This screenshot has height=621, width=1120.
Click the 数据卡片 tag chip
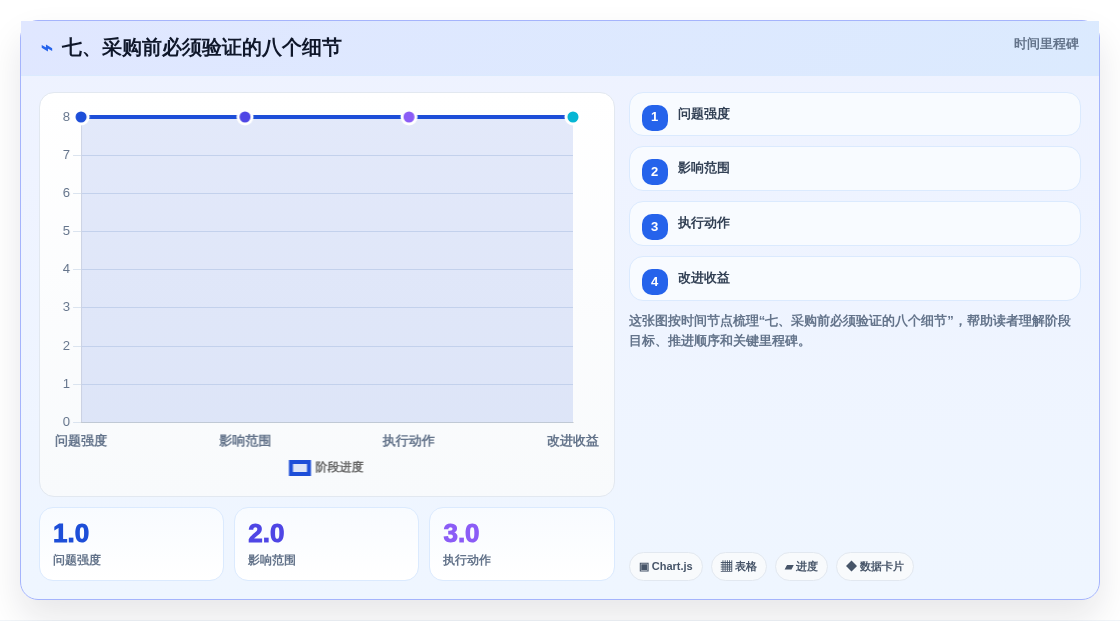point(875,567)
